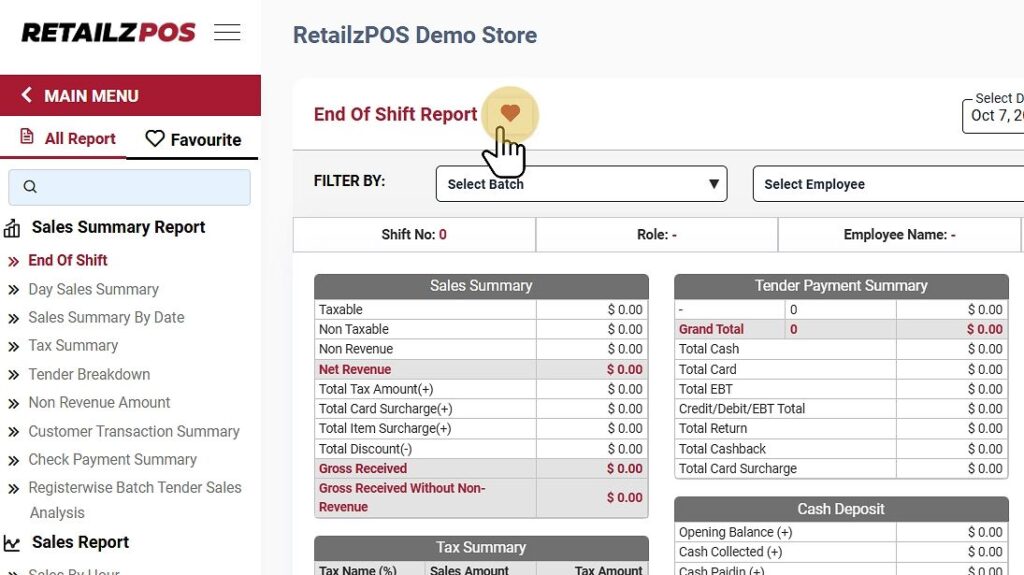Open Customer Transaction Summary report
Viewport: 1024px width, 575px height.
pyautogui.click(x=133, y=431)
